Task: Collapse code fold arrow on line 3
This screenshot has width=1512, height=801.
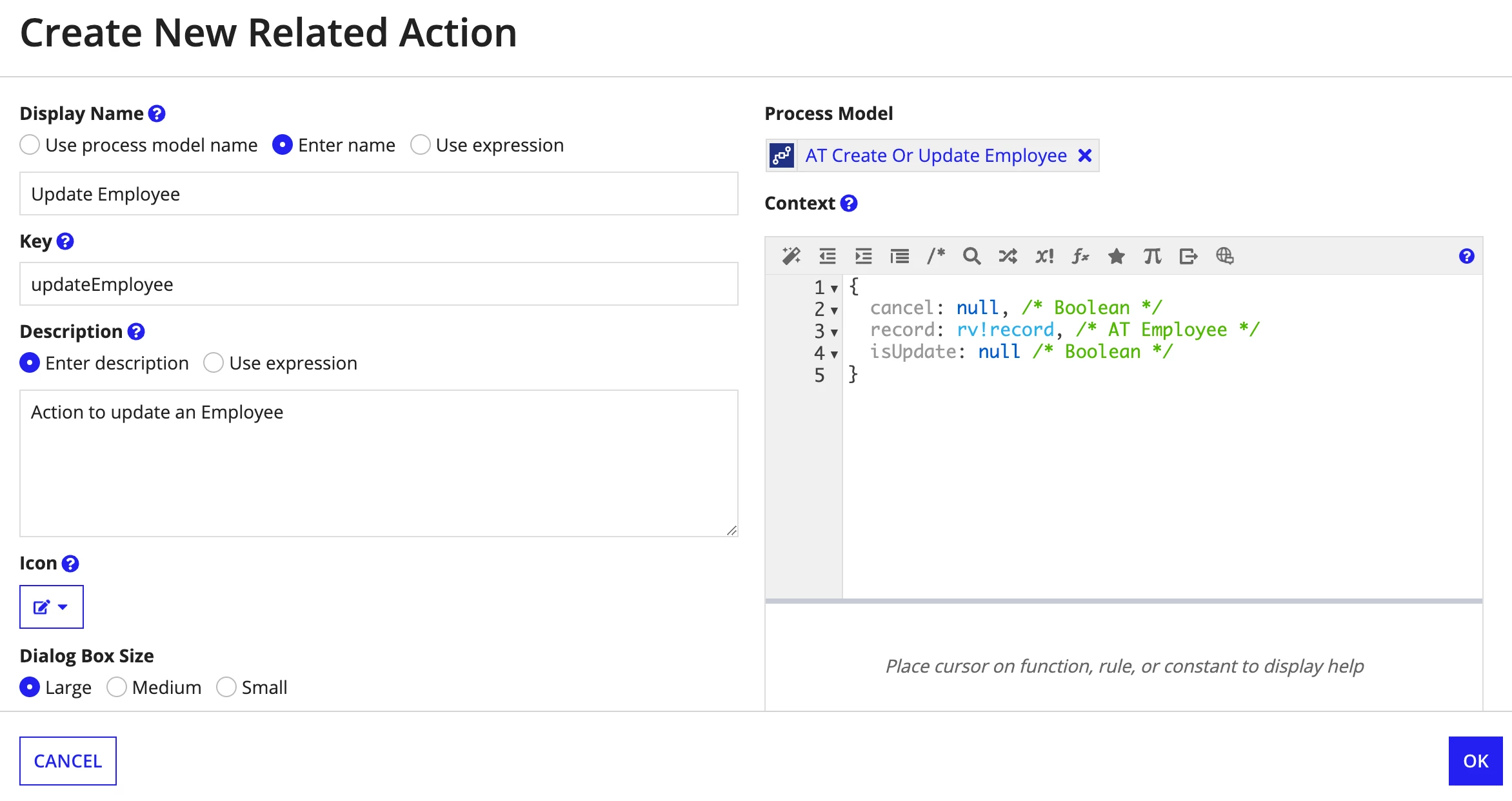Action: (x=834, y=332)
